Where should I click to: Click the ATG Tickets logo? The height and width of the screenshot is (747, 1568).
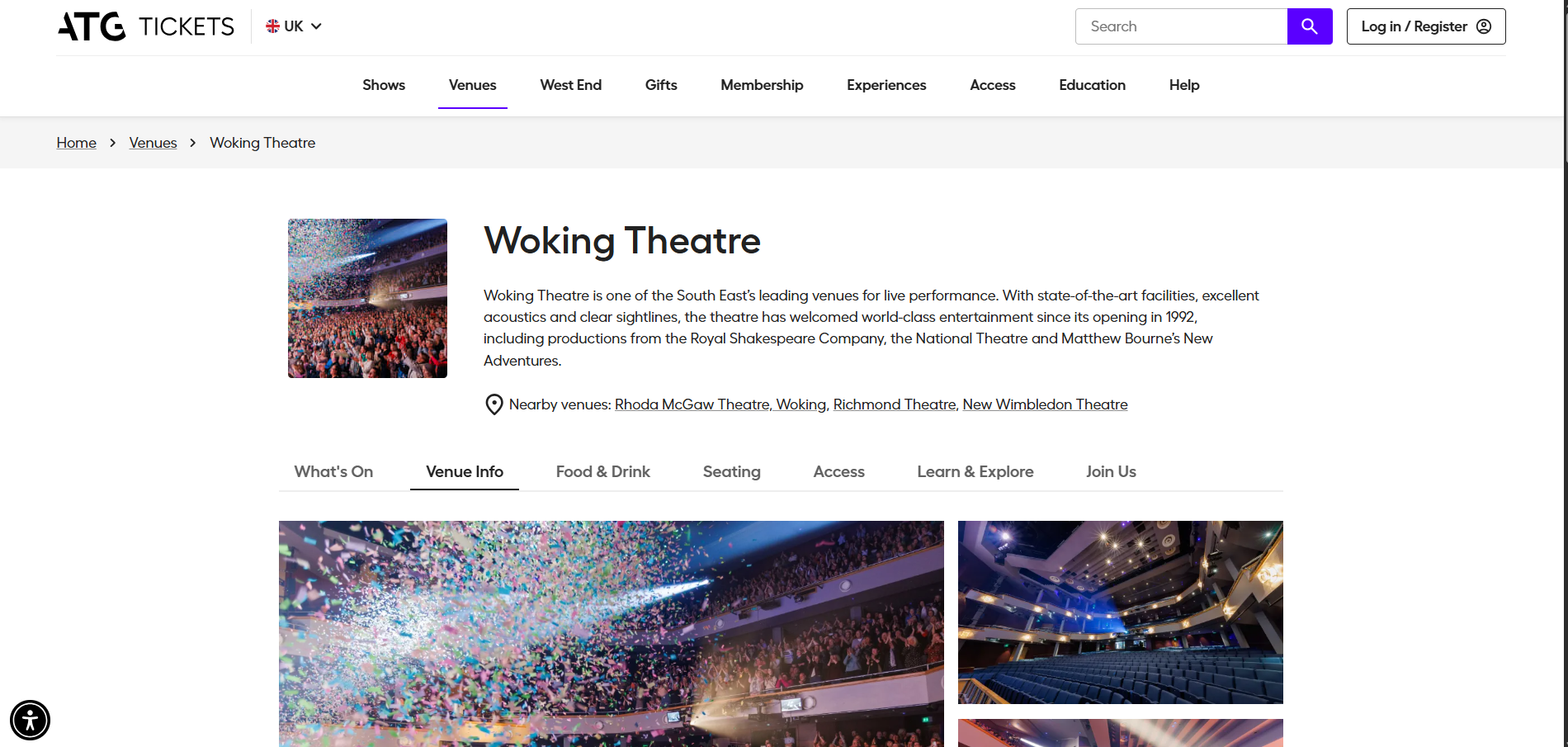[x=146, y=26]
